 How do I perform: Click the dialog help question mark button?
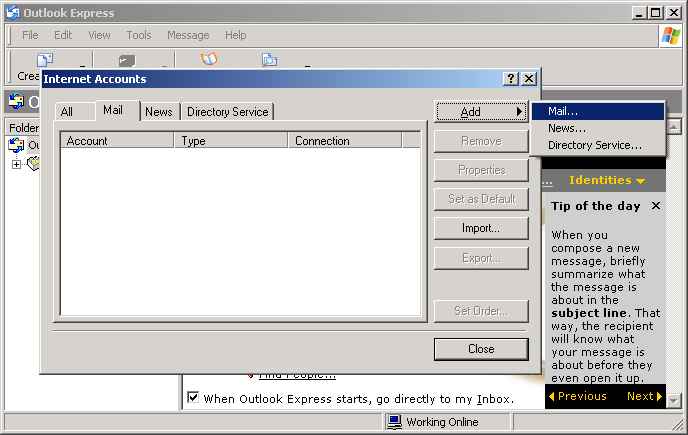click(x=511, y=79)
